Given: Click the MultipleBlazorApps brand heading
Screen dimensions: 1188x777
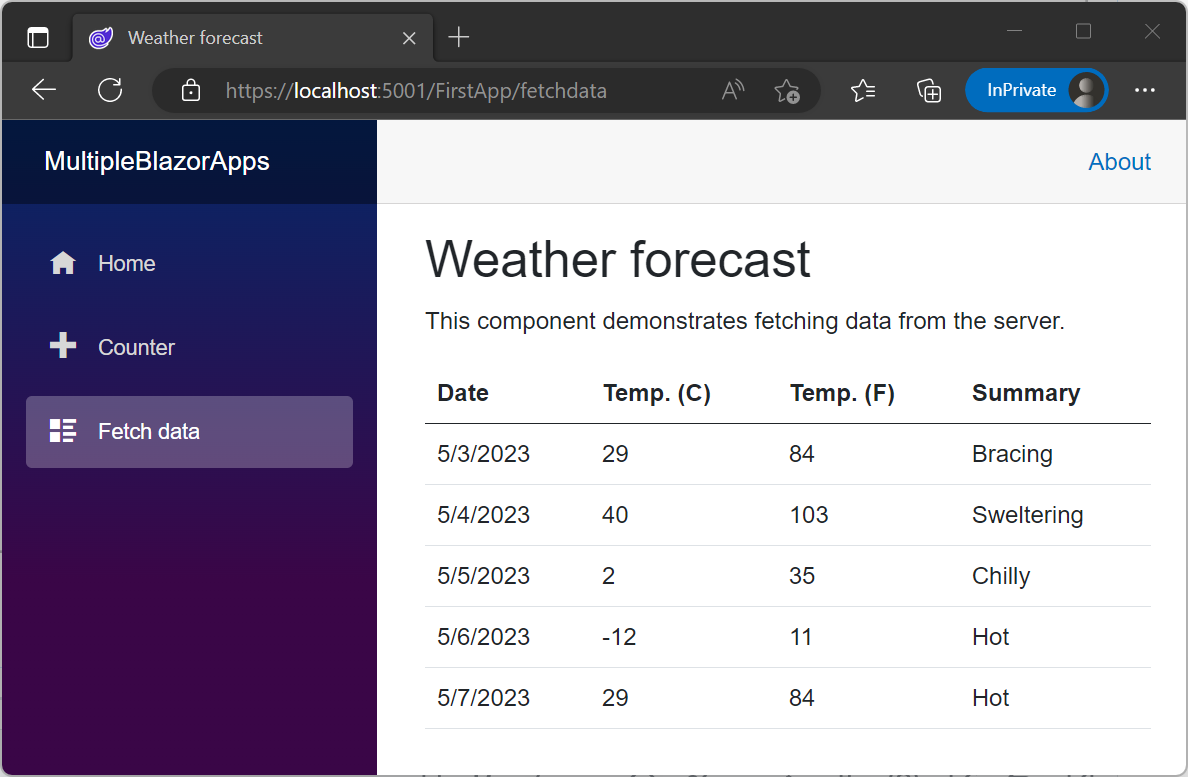Looking at the screenshot, I should tap(156, 161).
